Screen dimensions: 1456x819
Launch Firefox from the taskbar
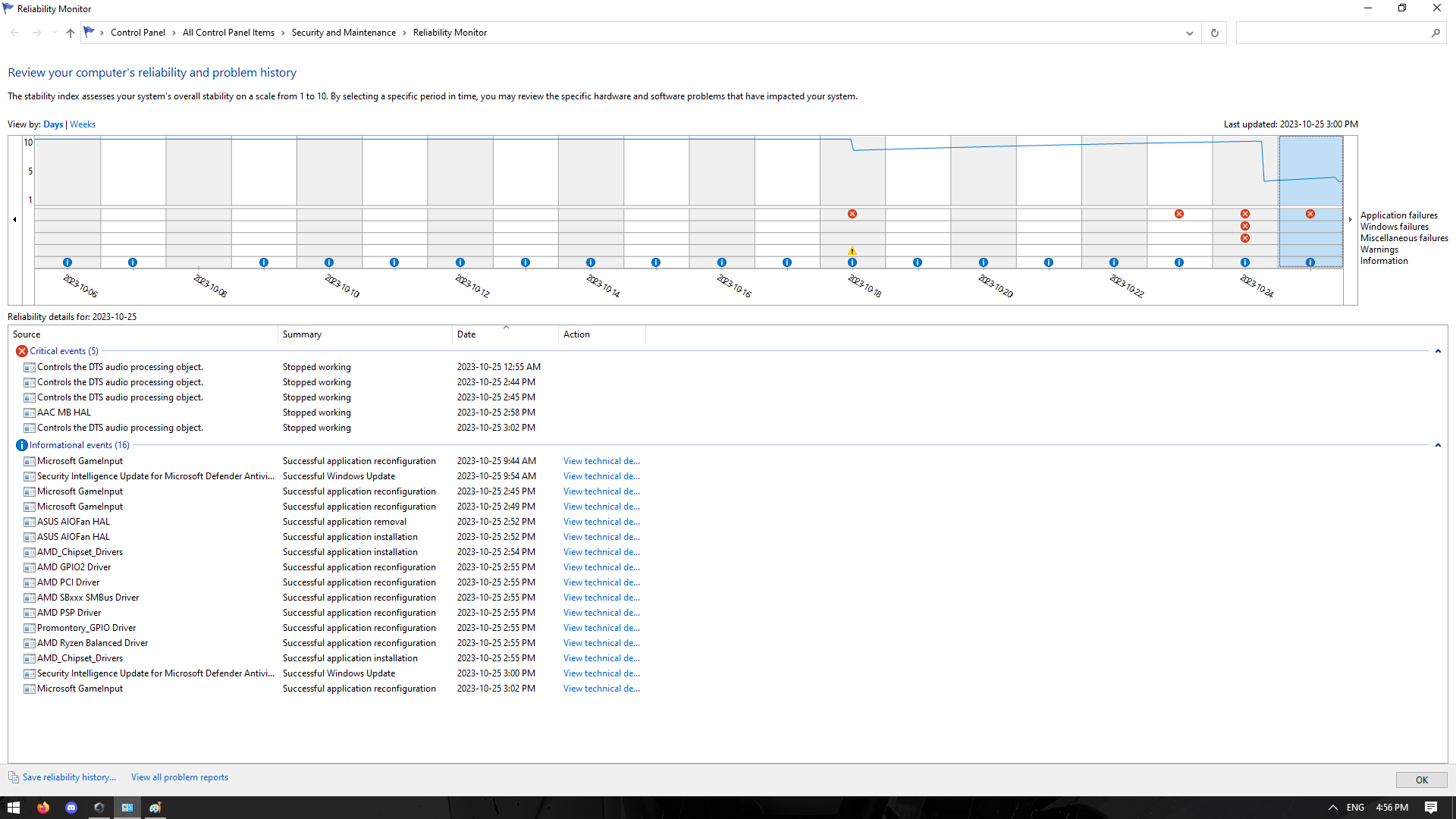click(x=43, y=807)
